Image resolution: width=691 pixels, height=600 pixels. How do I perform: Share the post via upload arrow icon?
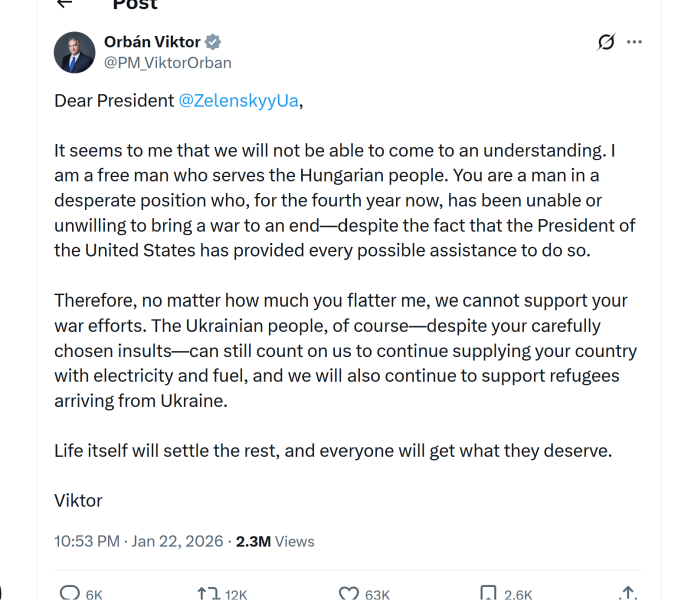click(628, 593)
